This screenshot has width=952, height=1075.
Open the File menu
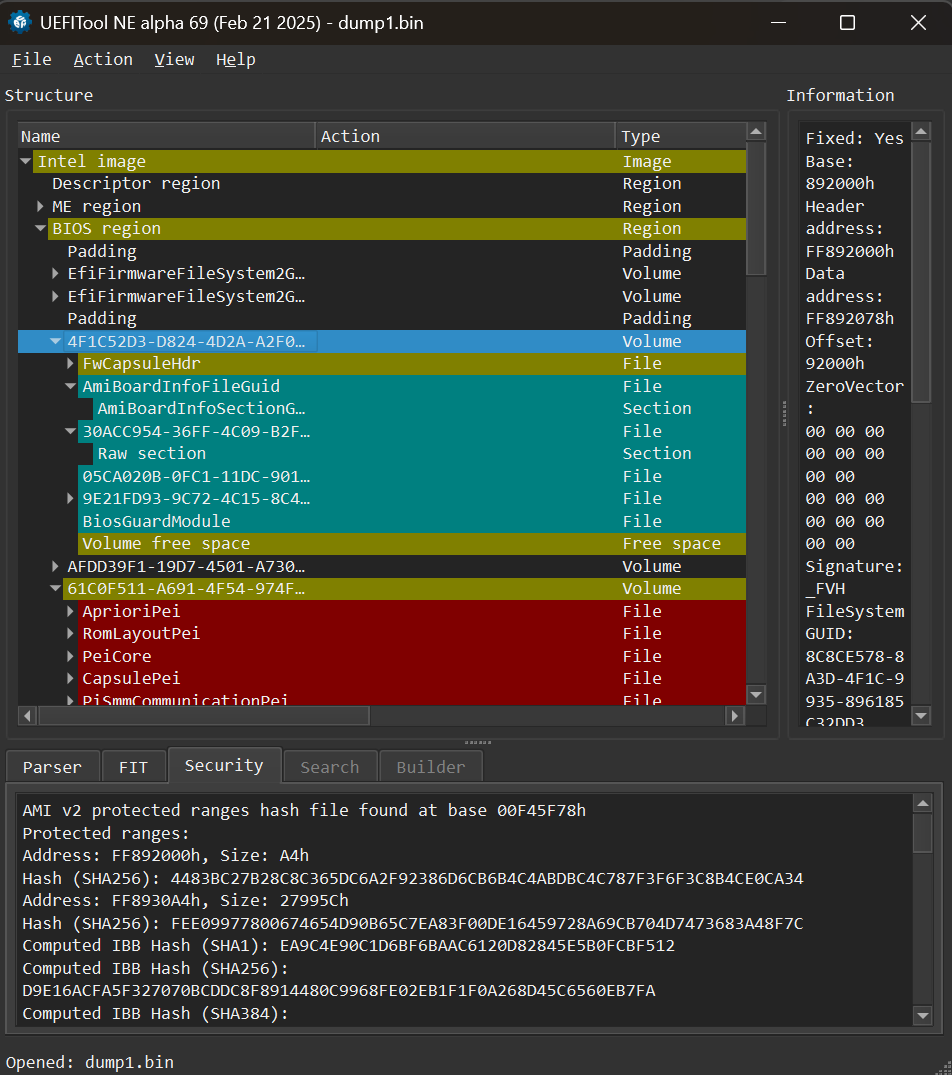point(32,60)
